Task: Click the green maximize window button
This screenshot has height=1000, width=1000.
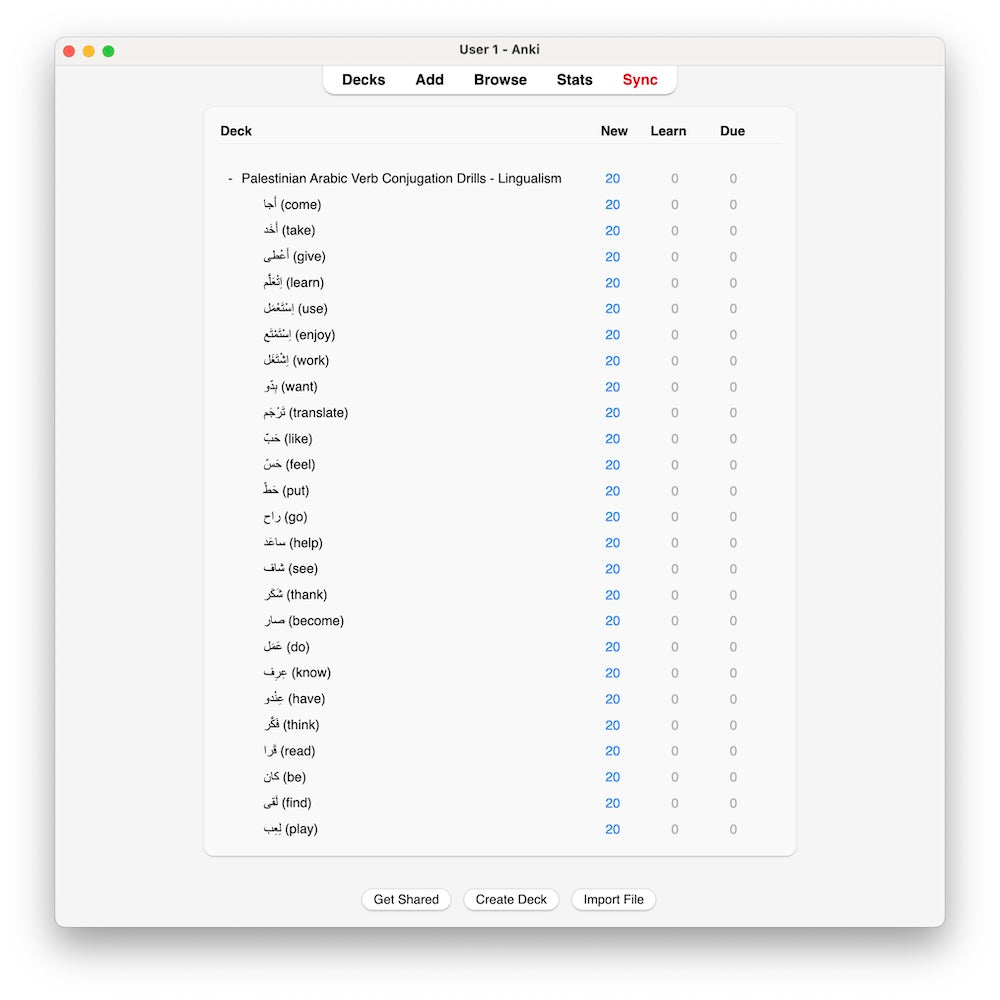Action: (x=108, y=51)
